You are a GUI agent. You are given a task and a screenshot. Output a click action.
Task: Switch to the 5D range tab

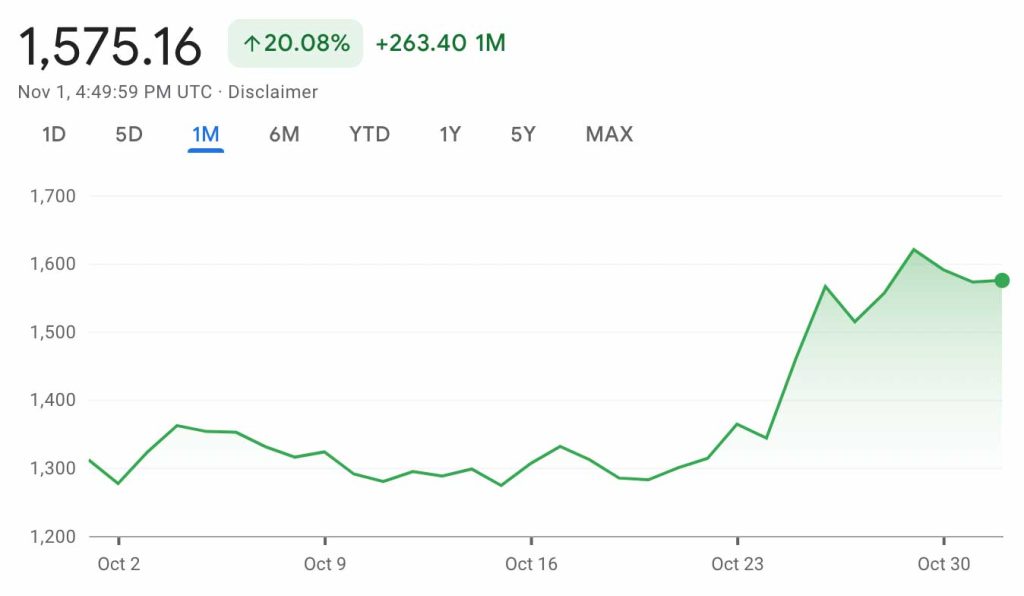point(129,134)
